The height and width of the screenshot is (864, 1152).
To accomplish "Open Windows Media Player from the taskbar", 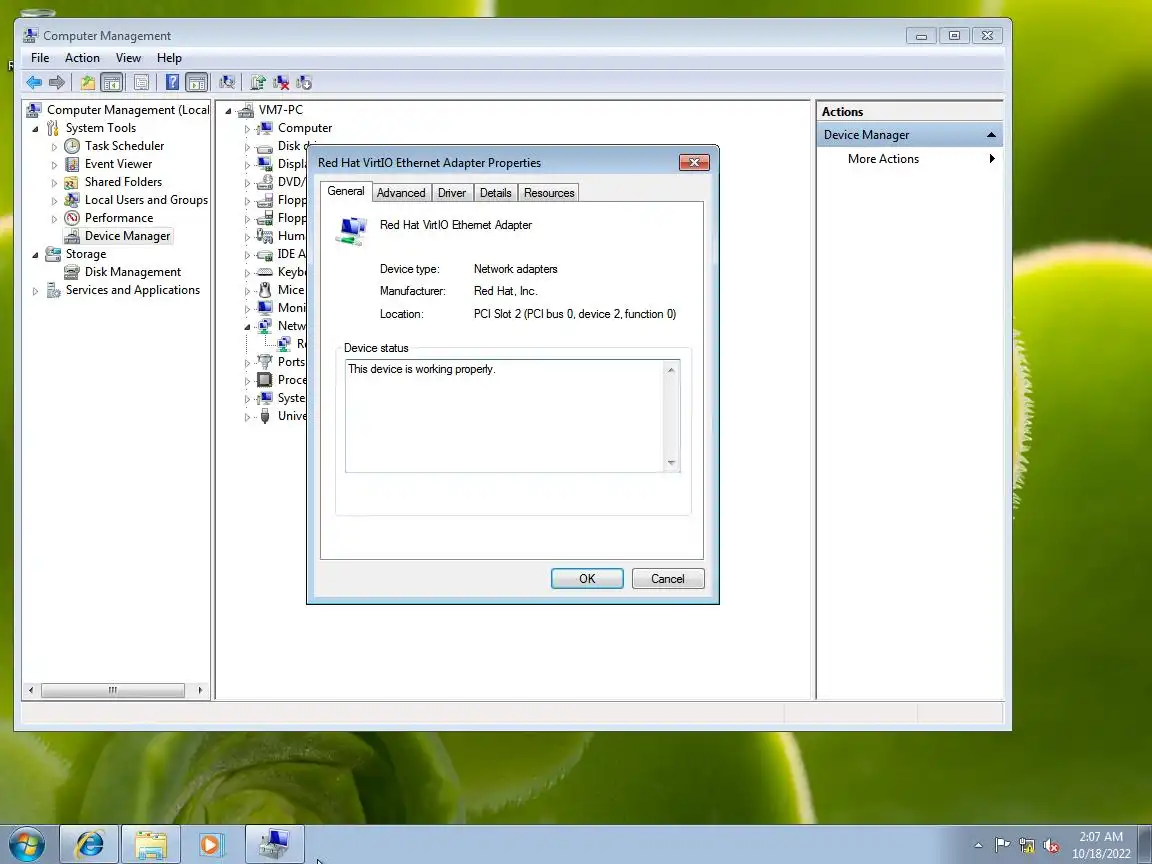I will pos(212,844).
